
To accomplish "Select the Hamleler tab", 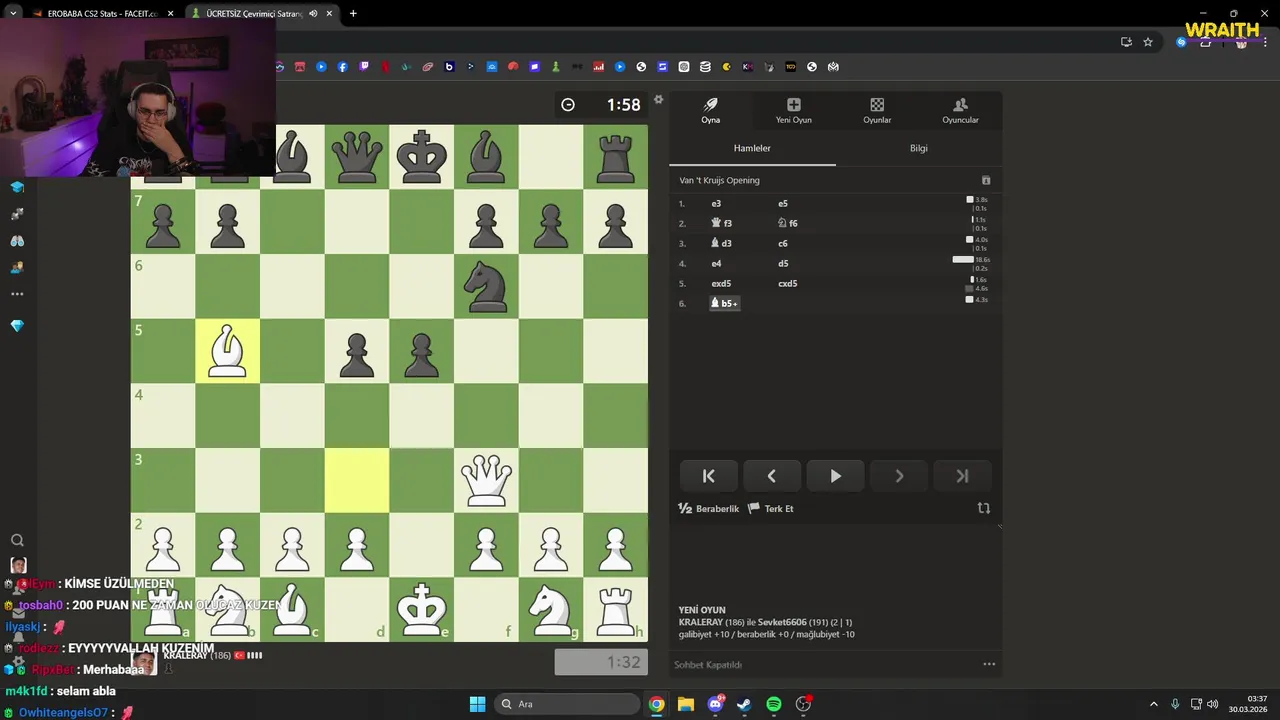I will pos(752,148).
